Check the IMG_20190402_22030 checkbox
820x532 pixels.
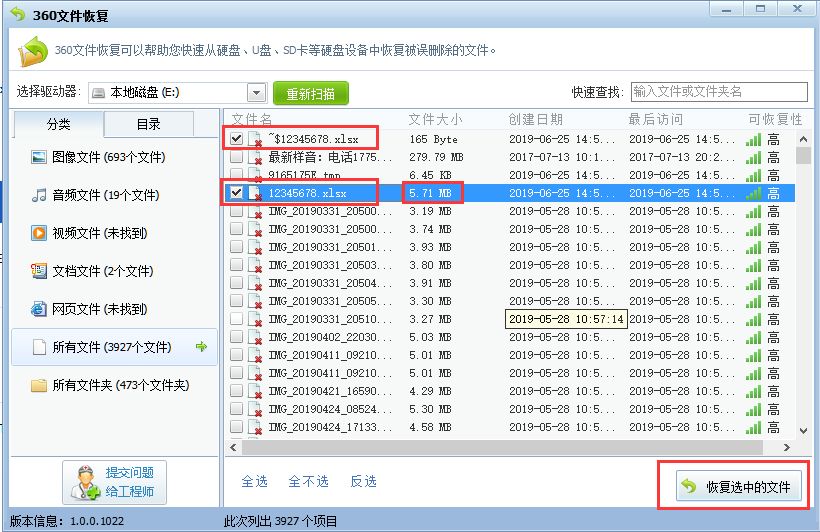point(236,337)
